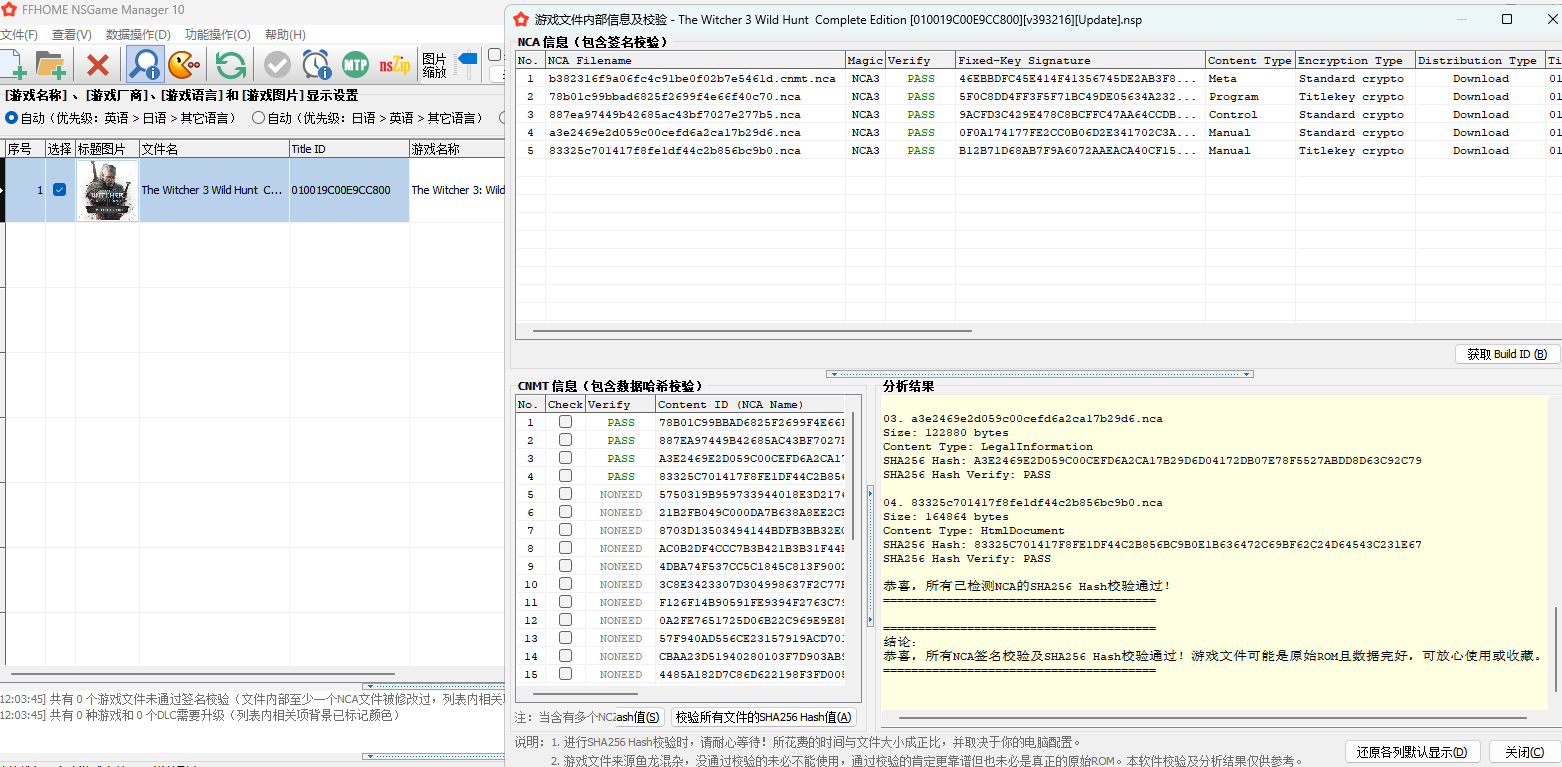Image resolution: width=1562 pixels, height=767 pixels.
Task: Collapse splitter between NCA and CNMT panels
Action: pyautogui.click(x=1039, y=374)
